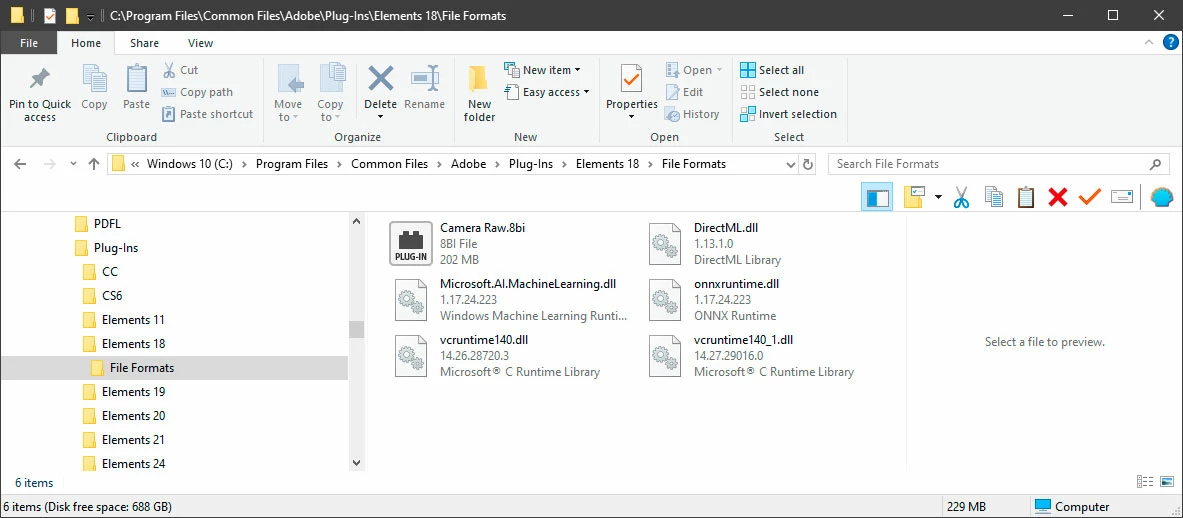Click navigation pane scroll down arrow
Screen dimensions: 1183x518
point(357,462)
